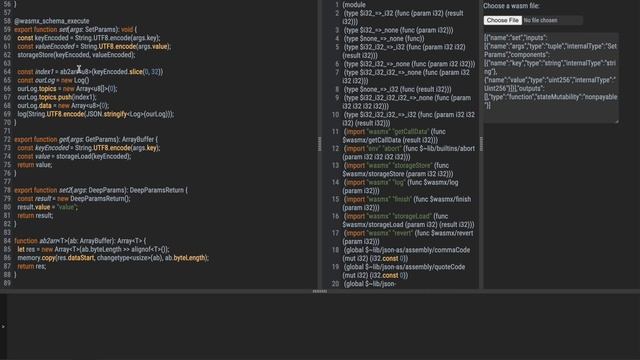The width and height of the screenshot is (640, 360).
Task: Click 'result.value' assignment on line 80
Action: (47, 207)
